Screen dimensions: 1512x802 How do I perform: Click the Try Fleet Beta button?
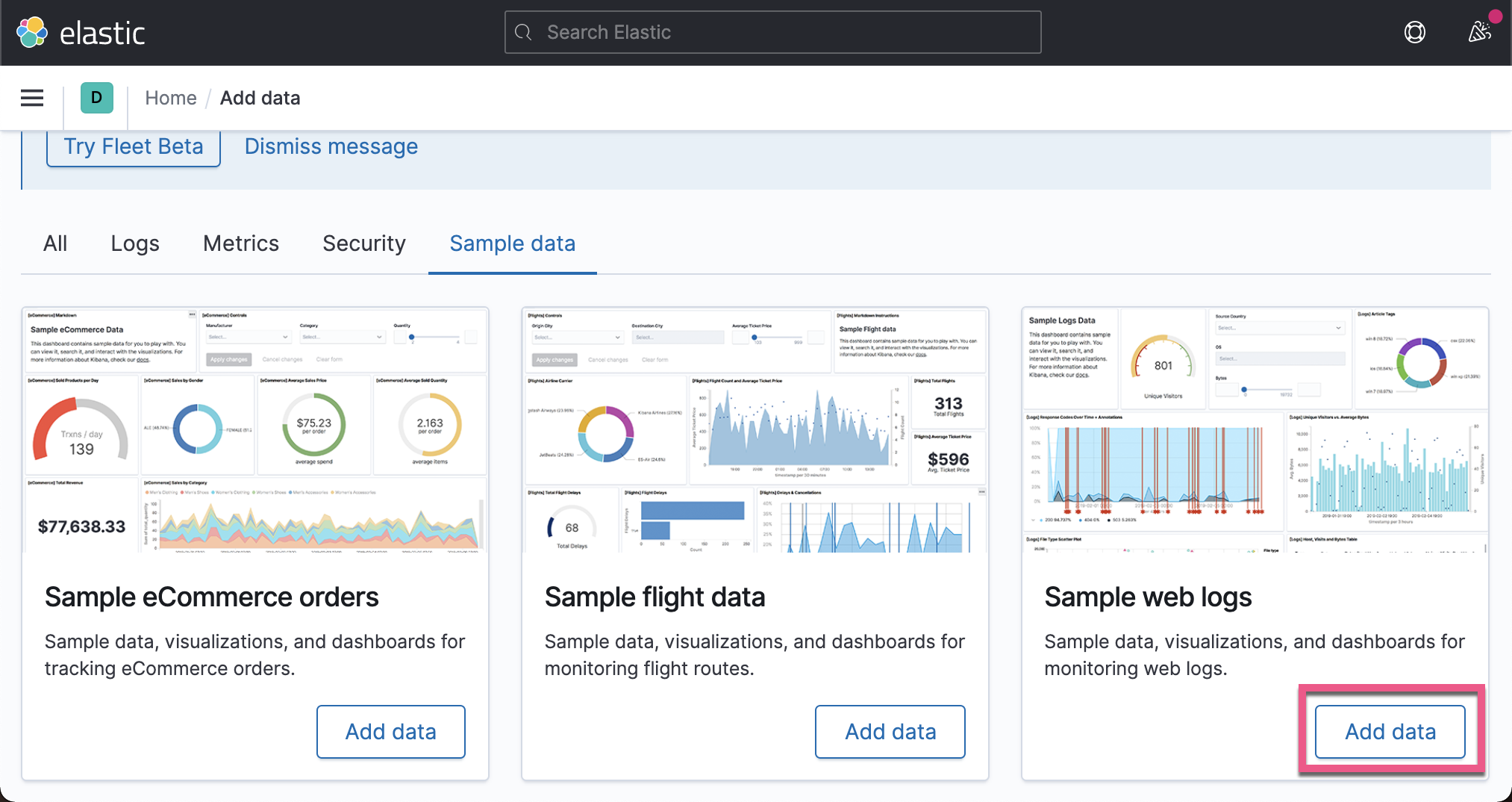(134, 147)
